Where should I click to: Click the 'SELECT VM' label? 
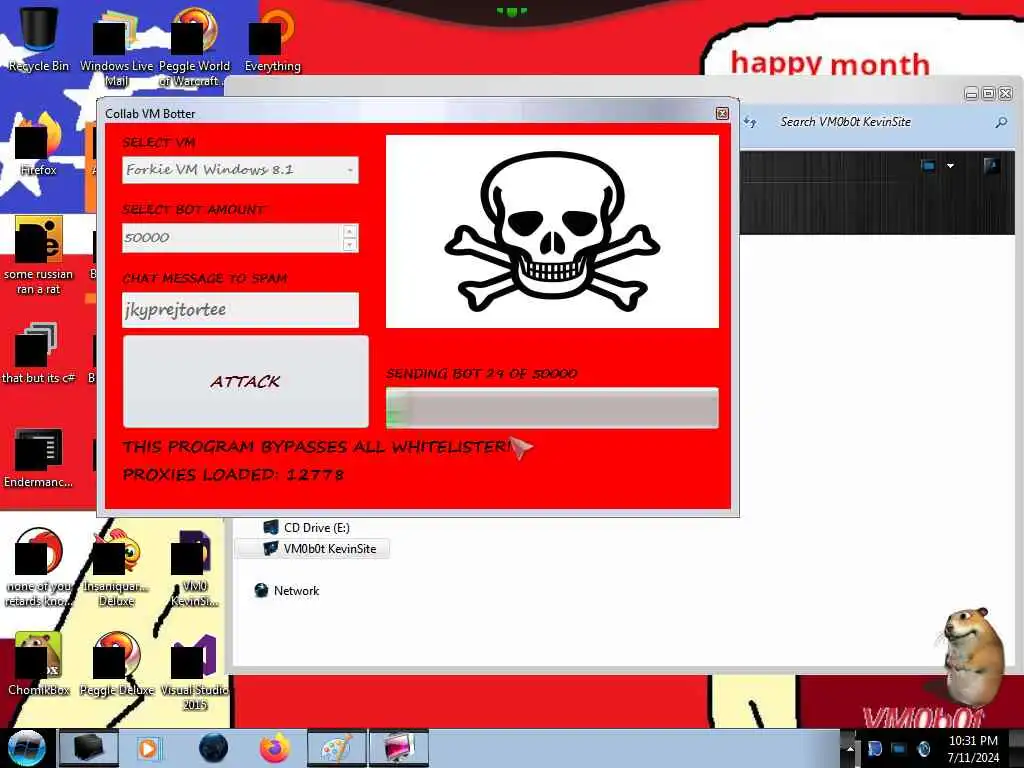(x=159, y=142)
